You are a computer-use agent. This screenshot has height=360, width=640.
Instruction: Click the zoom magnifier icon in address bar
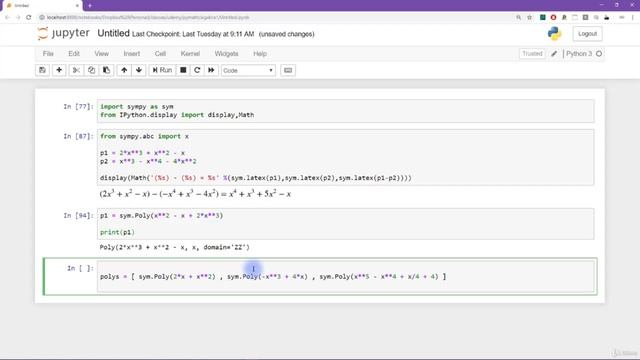(518, 17)
